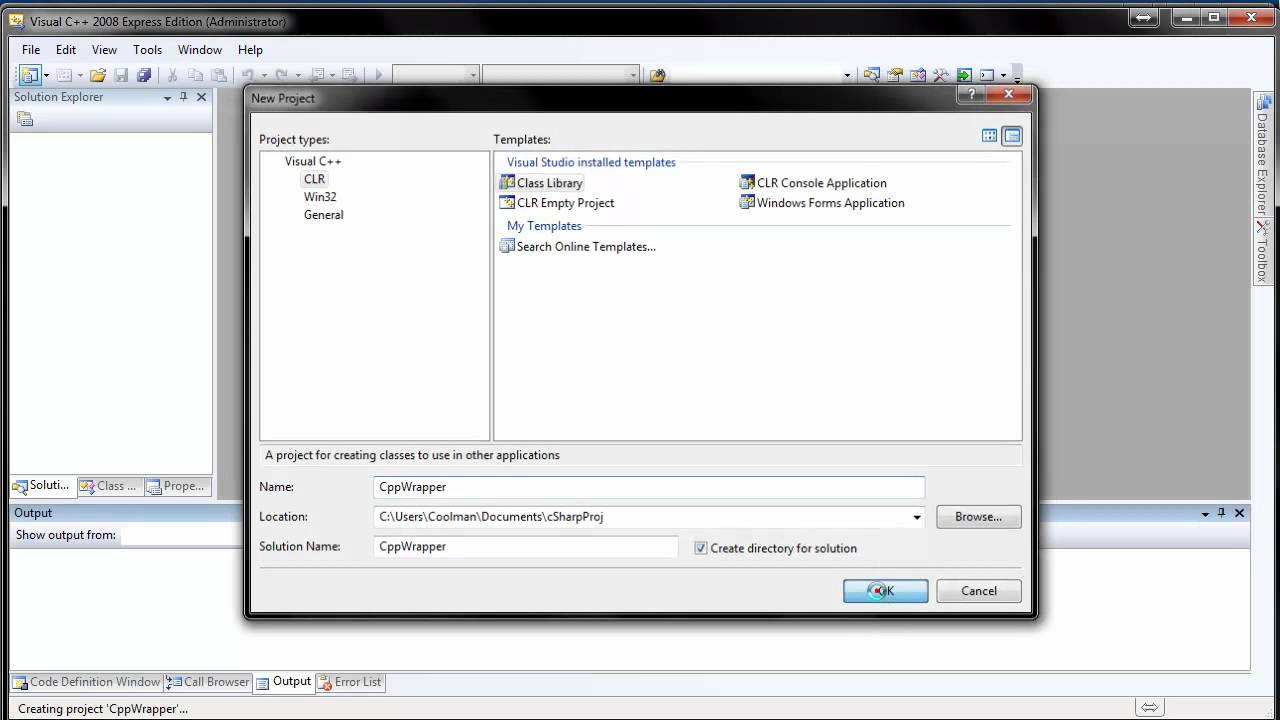Click the Command Window toolbar icon
This screenshot has height=720, width=1280.
(987, 75)
